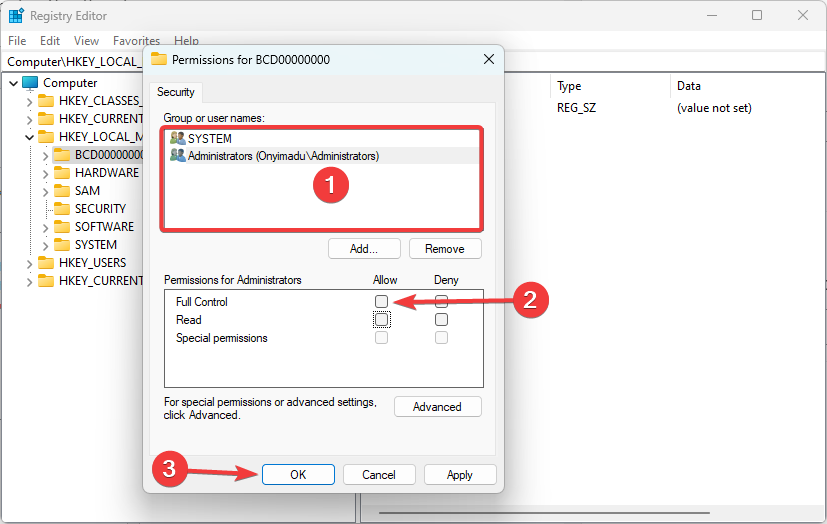827x524 pixels.
Task: Click the SYSTEM group user icon in dialog
Action: click(177, 138)
